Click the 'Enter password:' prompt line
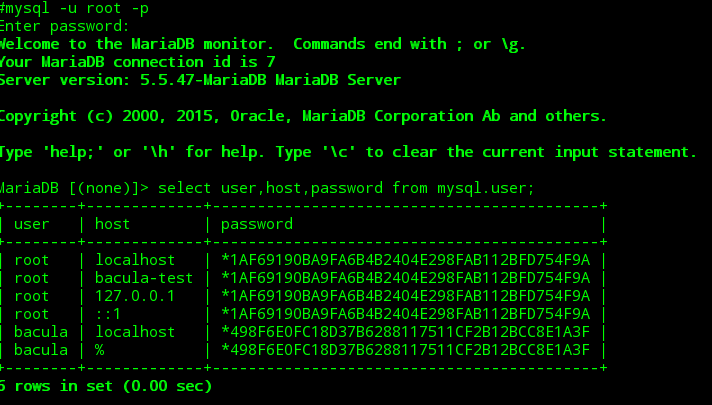This screenshot has width=712, height=405. pos(65,26)
